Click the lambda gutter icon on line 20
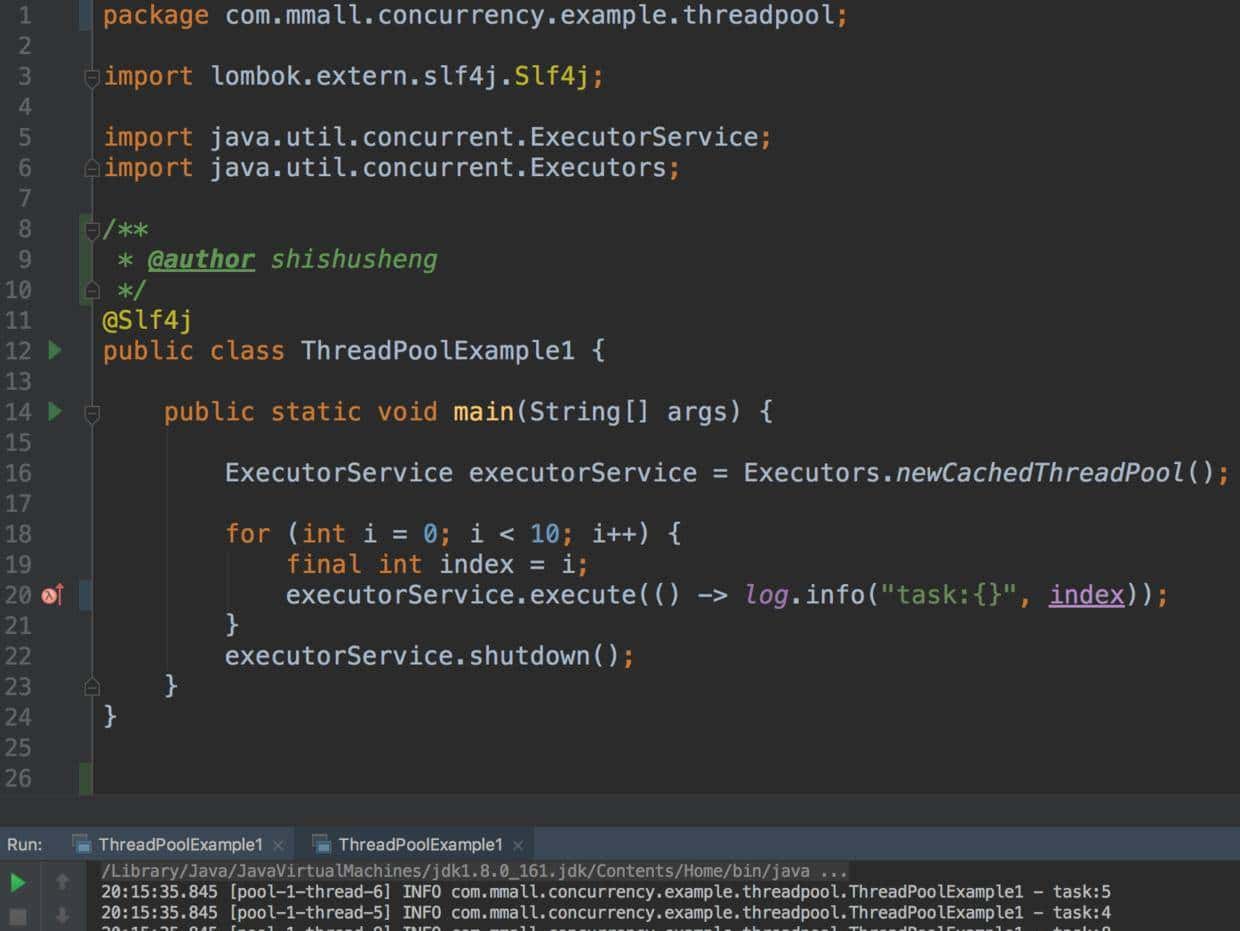This screenshot has height=931, width=1240. [52, 596]
